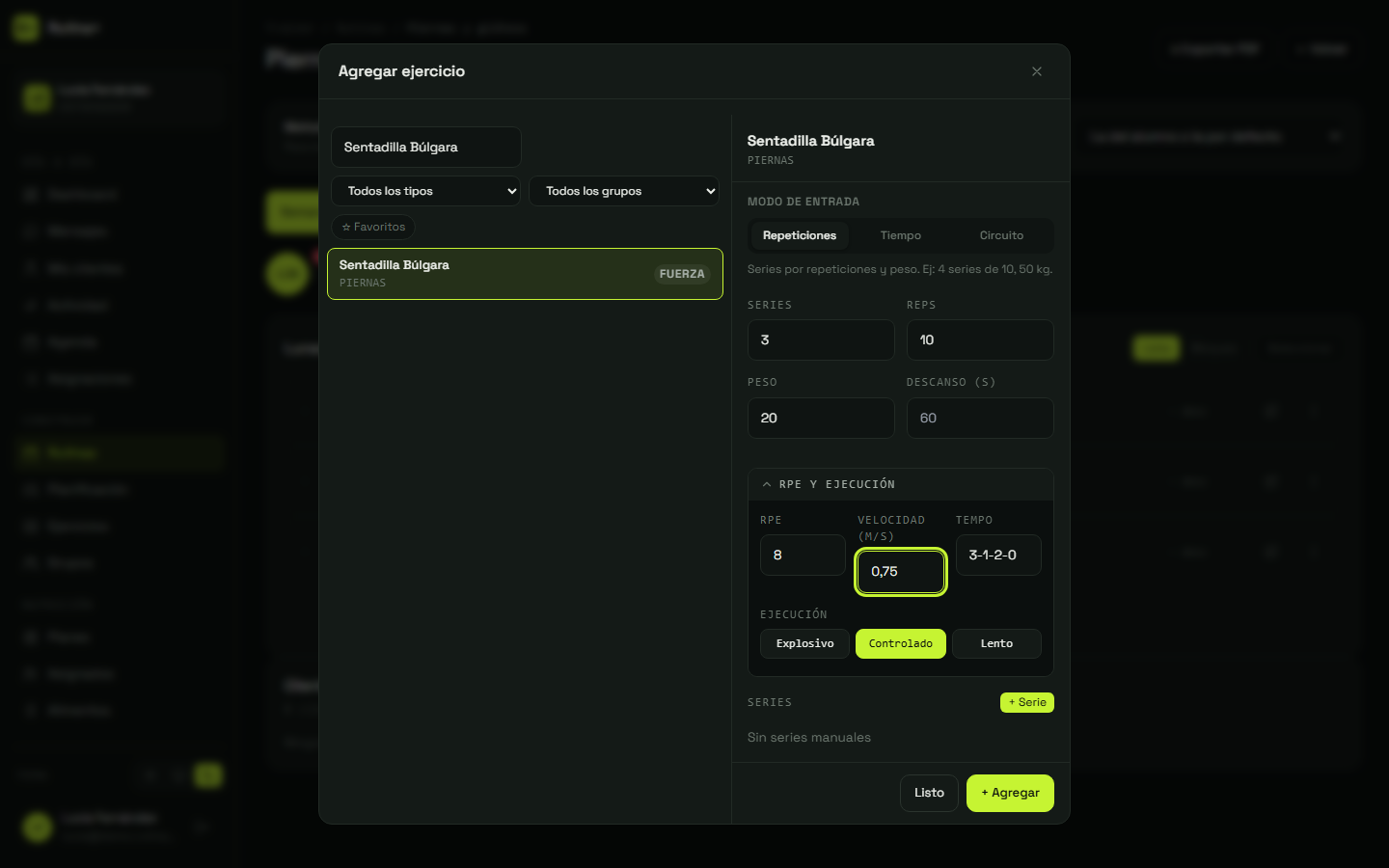Select Sentadilla Búlgara exercise result

click(525, 274)
